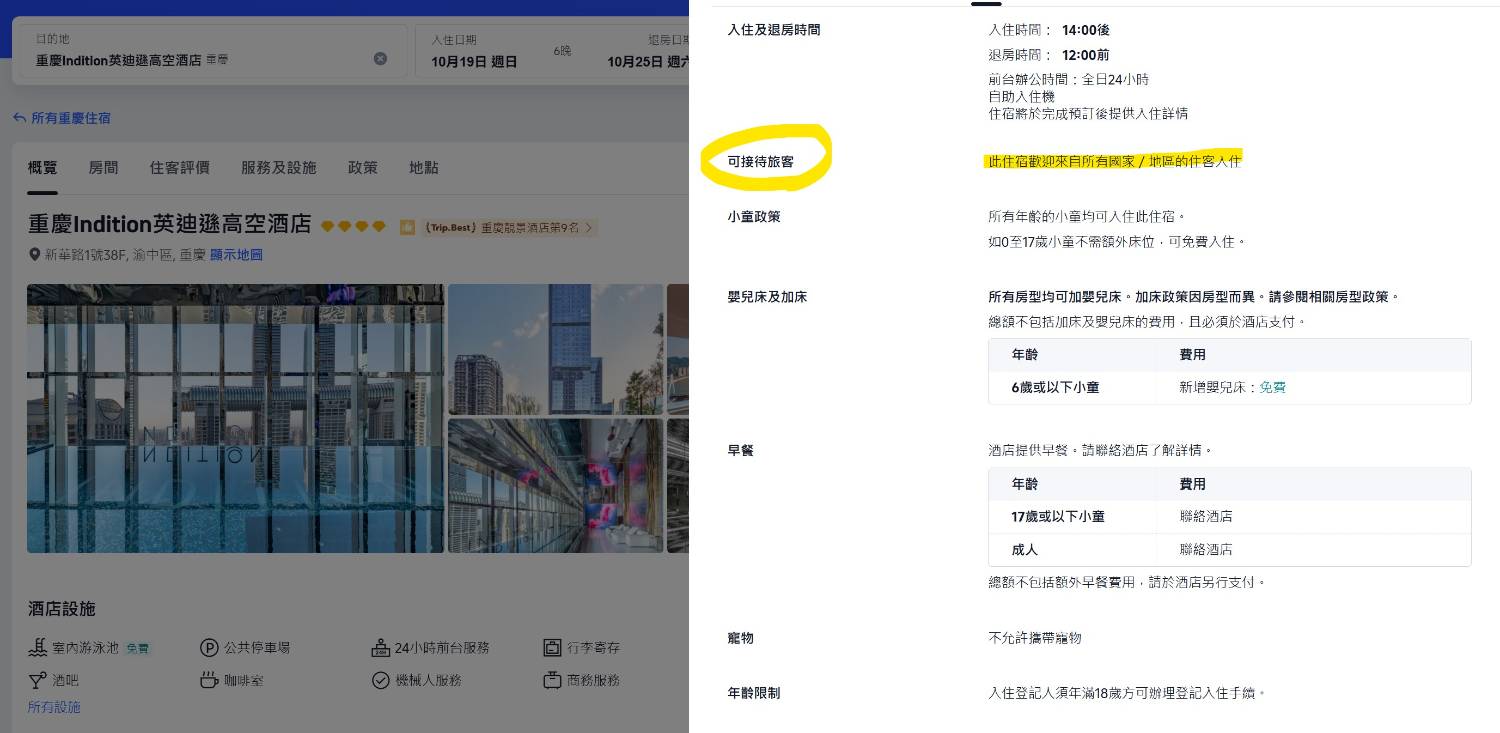Open the 政策 tab

tap(363, 168)
